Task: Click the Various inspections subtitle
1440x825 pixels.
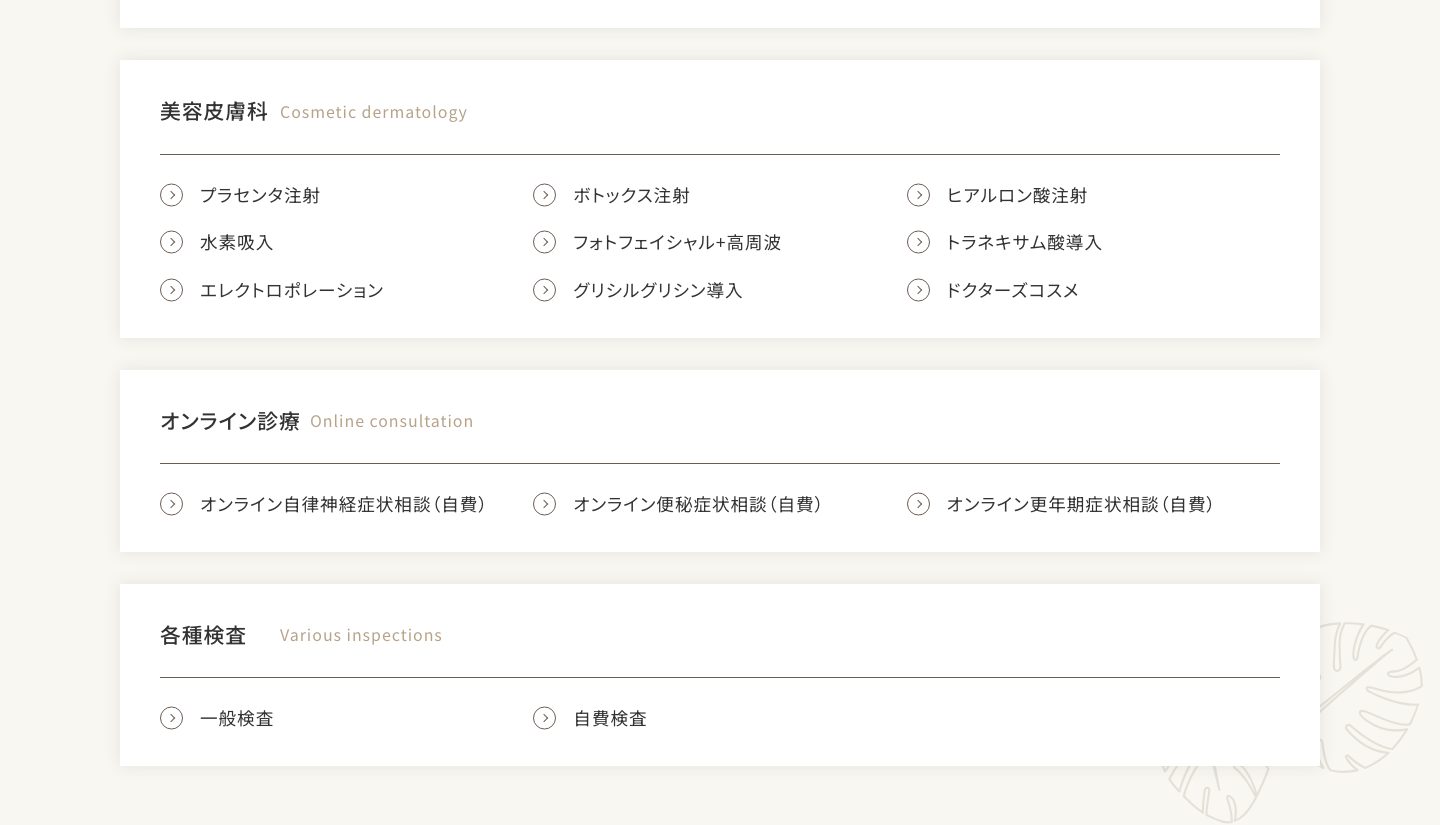Action: pos(361,635)
